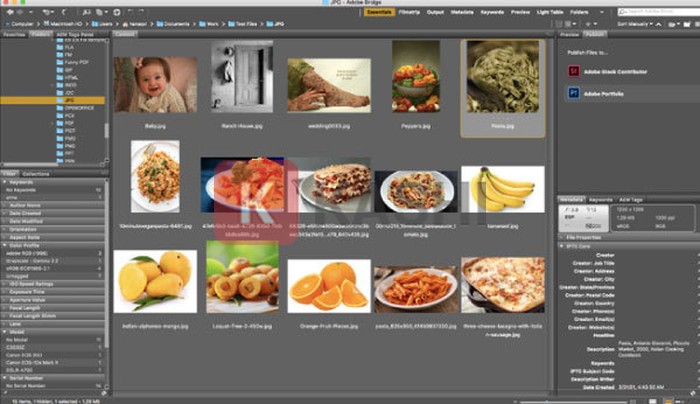Viewport: 700px width, 404px height.
Task: Click the refine batch icon
Action: pos(100,12)
